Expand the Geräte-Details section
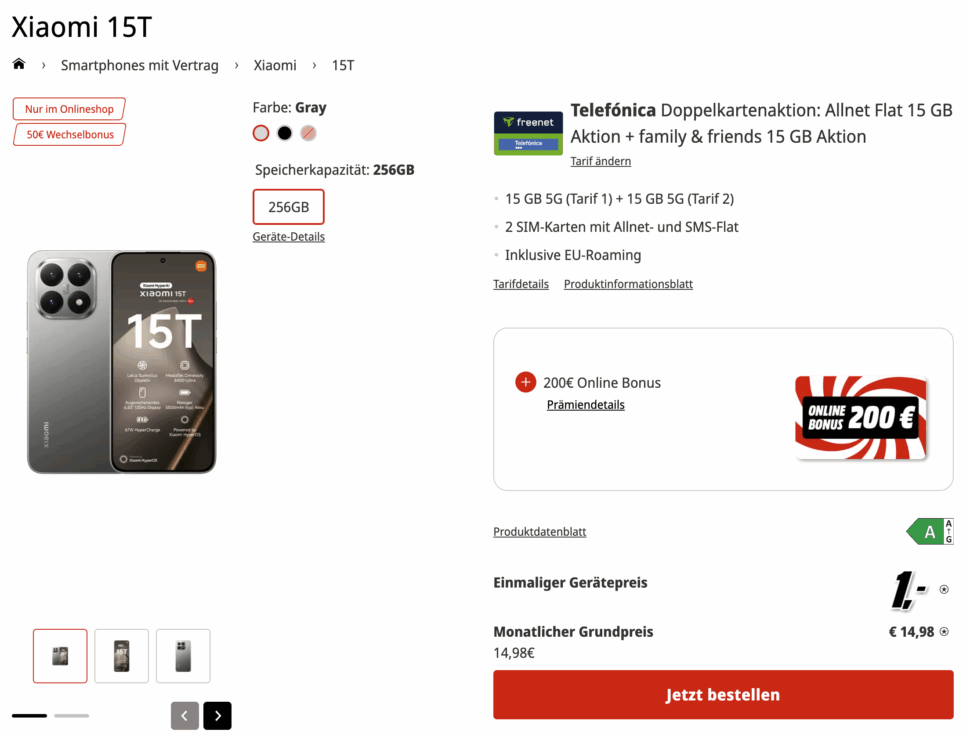970x736 pixels. tap(288, 236)
